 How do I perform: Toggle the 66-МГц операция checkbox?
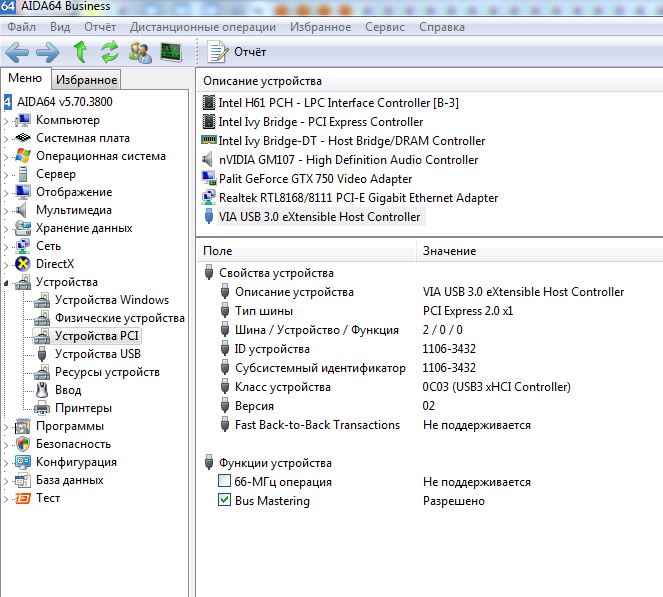224,481
